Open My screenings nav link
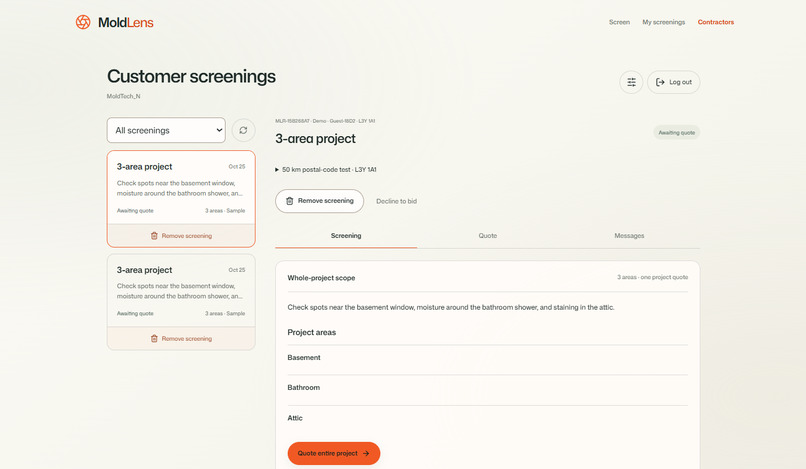 coord(664,22)
